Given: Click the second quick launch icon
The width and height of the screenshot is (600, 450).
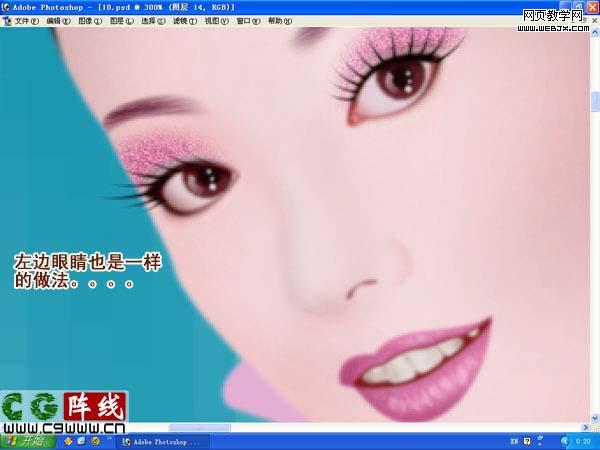Looking at the screenshot, I should [x=82, y=441].
